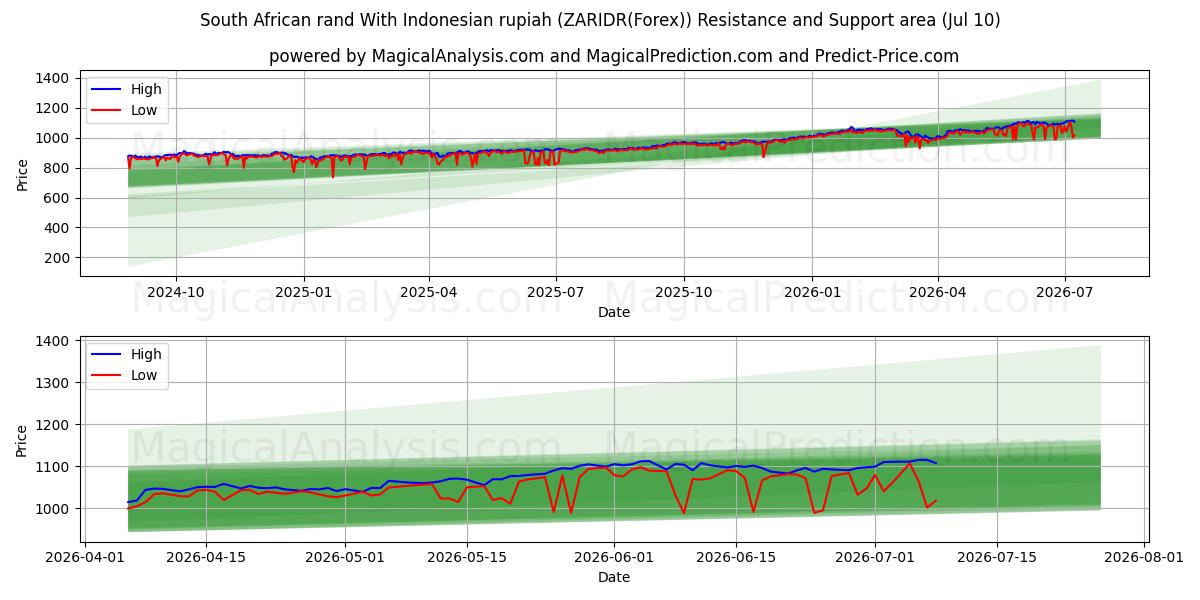Click the '2026-07' date tick label
The height and width of the screenshot is (600, 1200).
click(1064, 292)
